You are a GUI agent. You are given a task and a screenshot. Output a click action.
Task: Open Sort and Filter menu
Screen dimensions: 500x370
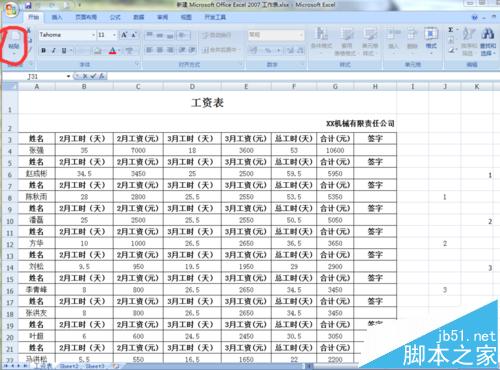(x=468, y=42)
